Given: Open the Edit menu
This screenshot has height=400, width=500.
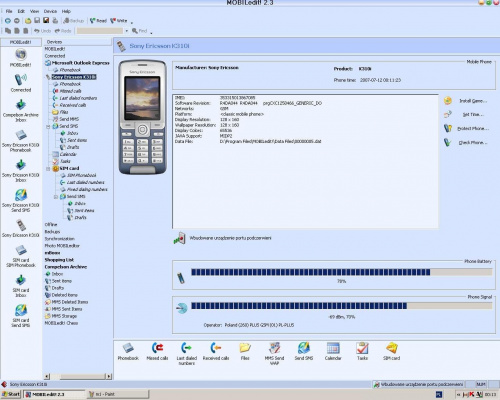Looking at the screenshot, I should tap(21, 11).
